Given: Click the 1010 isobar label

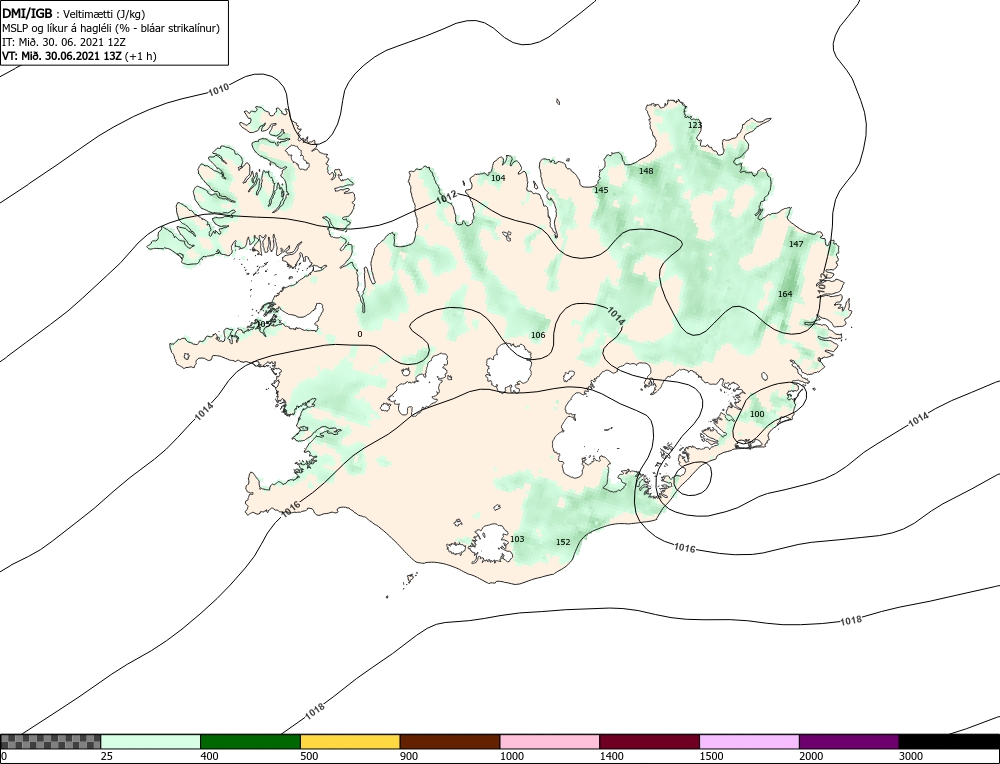Looking at the screenshot, I should coord(219,90).
